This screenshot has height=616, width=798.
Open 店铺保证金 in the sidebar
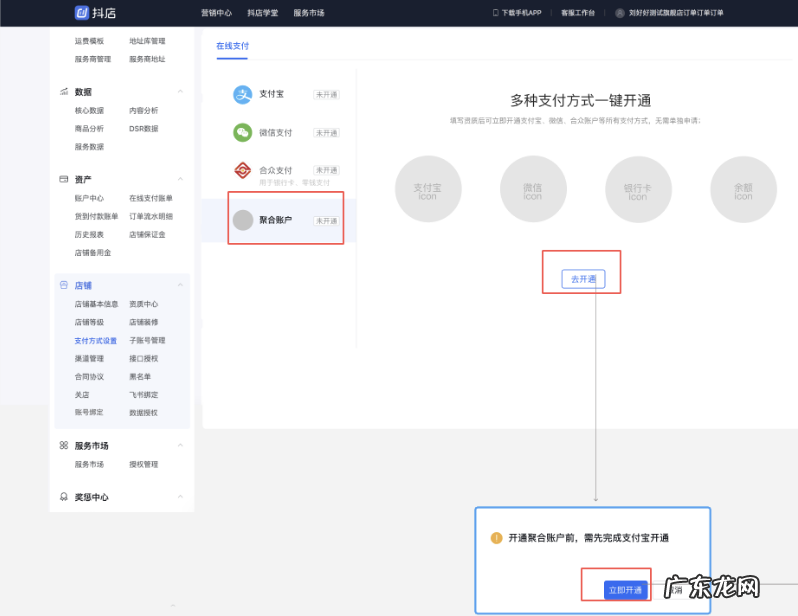point(147,235)
